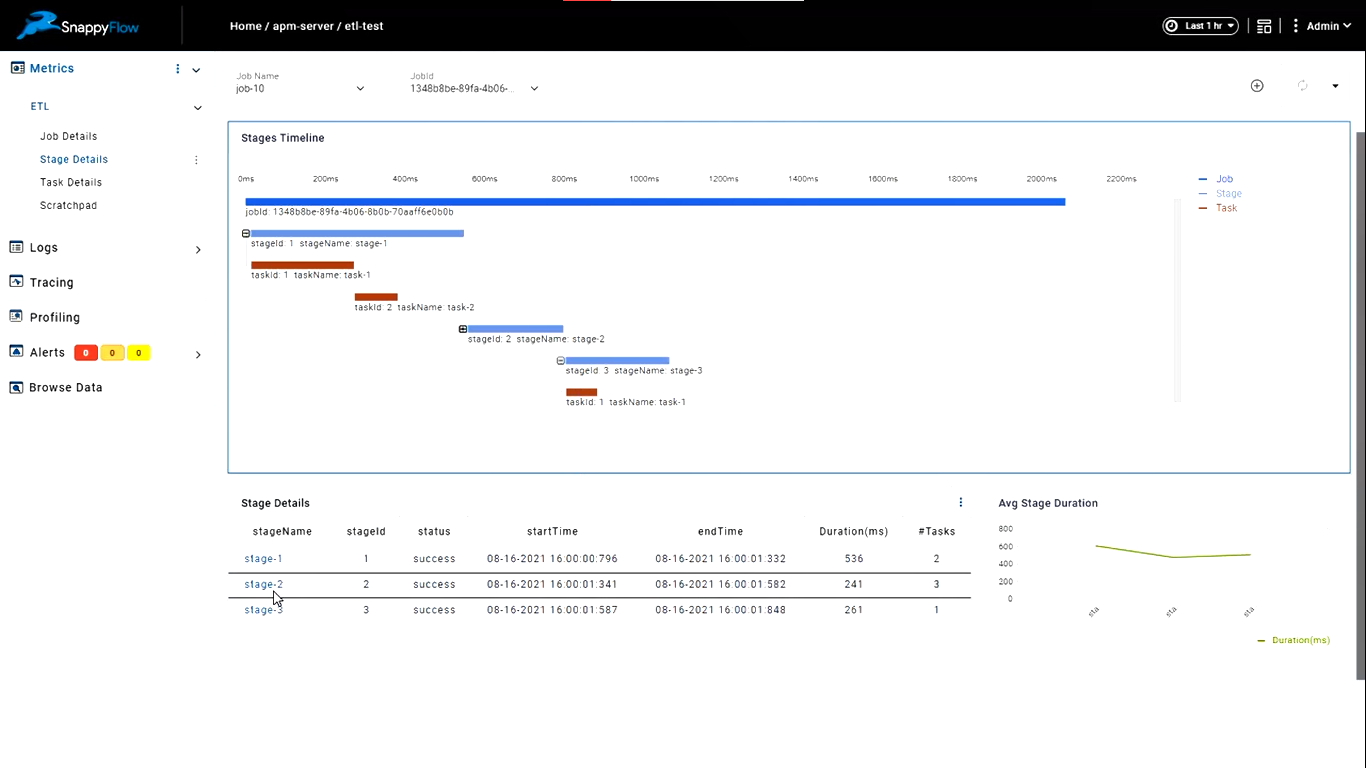Click the add panel plus icon
Viewport: 1366px width, 768px height.
coord(1257,86)
